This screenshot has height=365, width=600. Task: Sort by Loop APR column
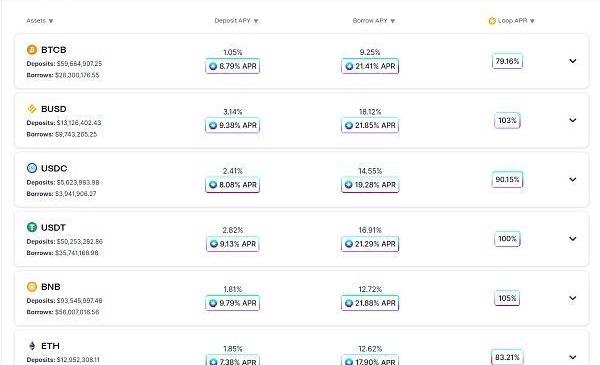(x=512, y=21)
